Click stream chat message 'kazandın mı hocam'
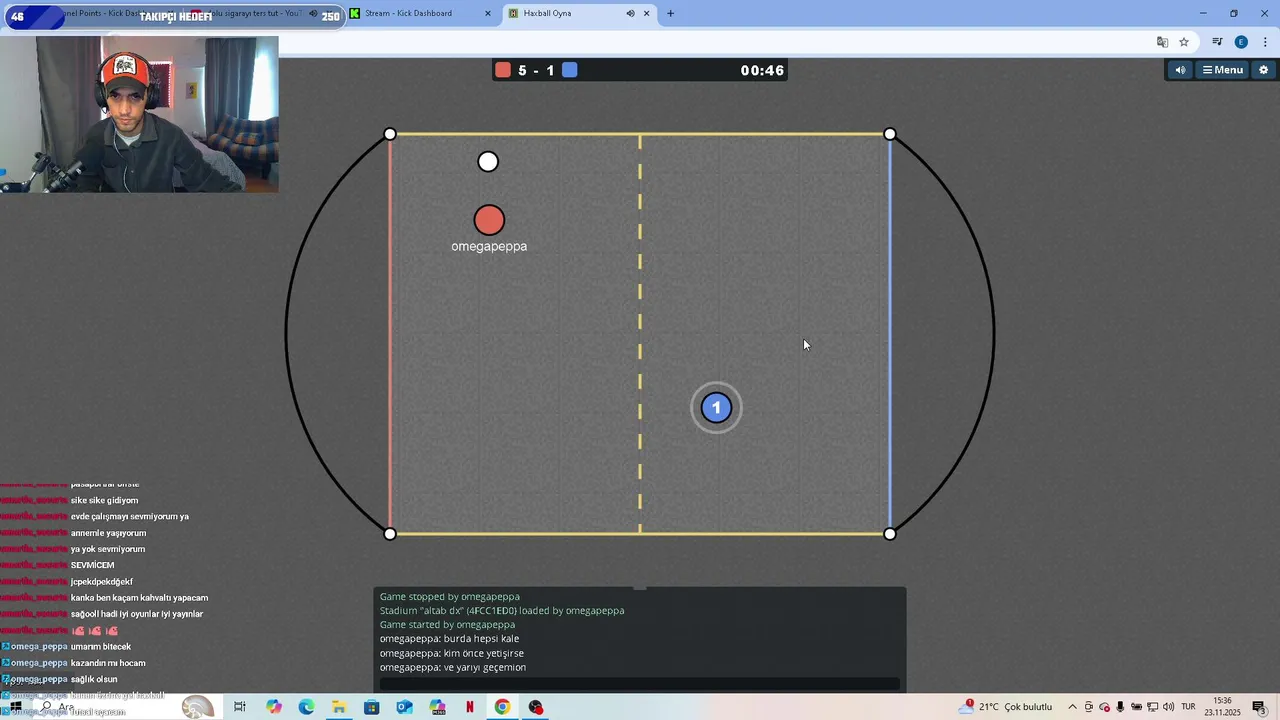1280x720 pixels. click(108, 663)
